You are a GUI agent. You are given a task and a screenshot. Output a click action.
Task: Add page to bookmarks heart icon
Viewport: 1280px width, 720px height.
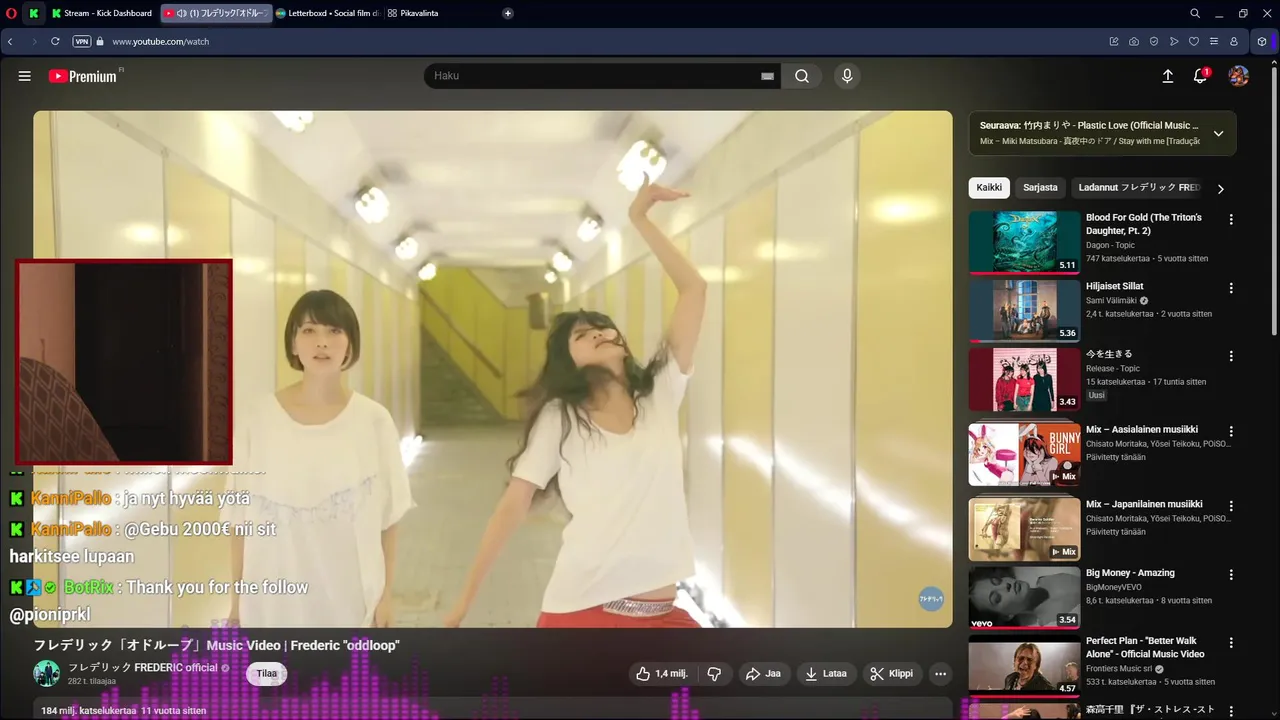tap(1194, 42)
